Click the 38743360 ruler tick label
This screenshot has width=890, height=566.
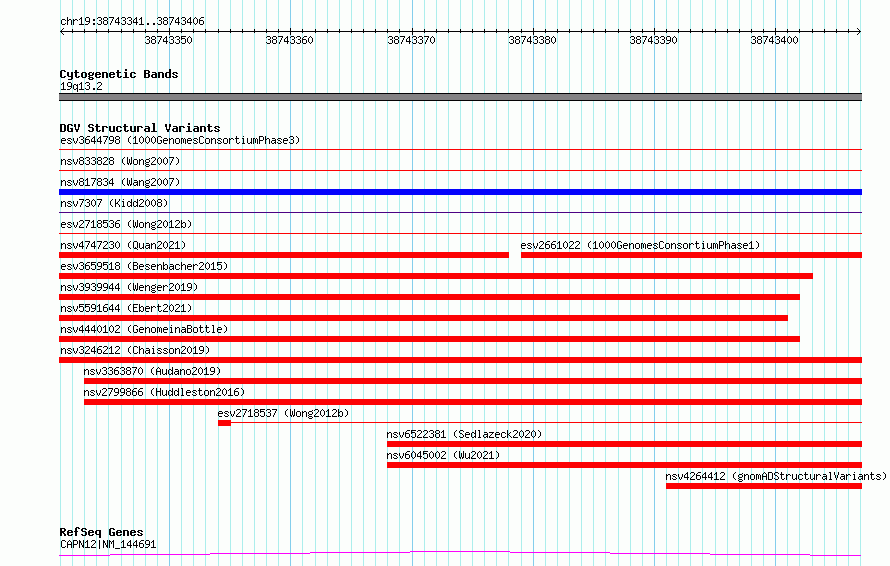click(x=289, y=40)
